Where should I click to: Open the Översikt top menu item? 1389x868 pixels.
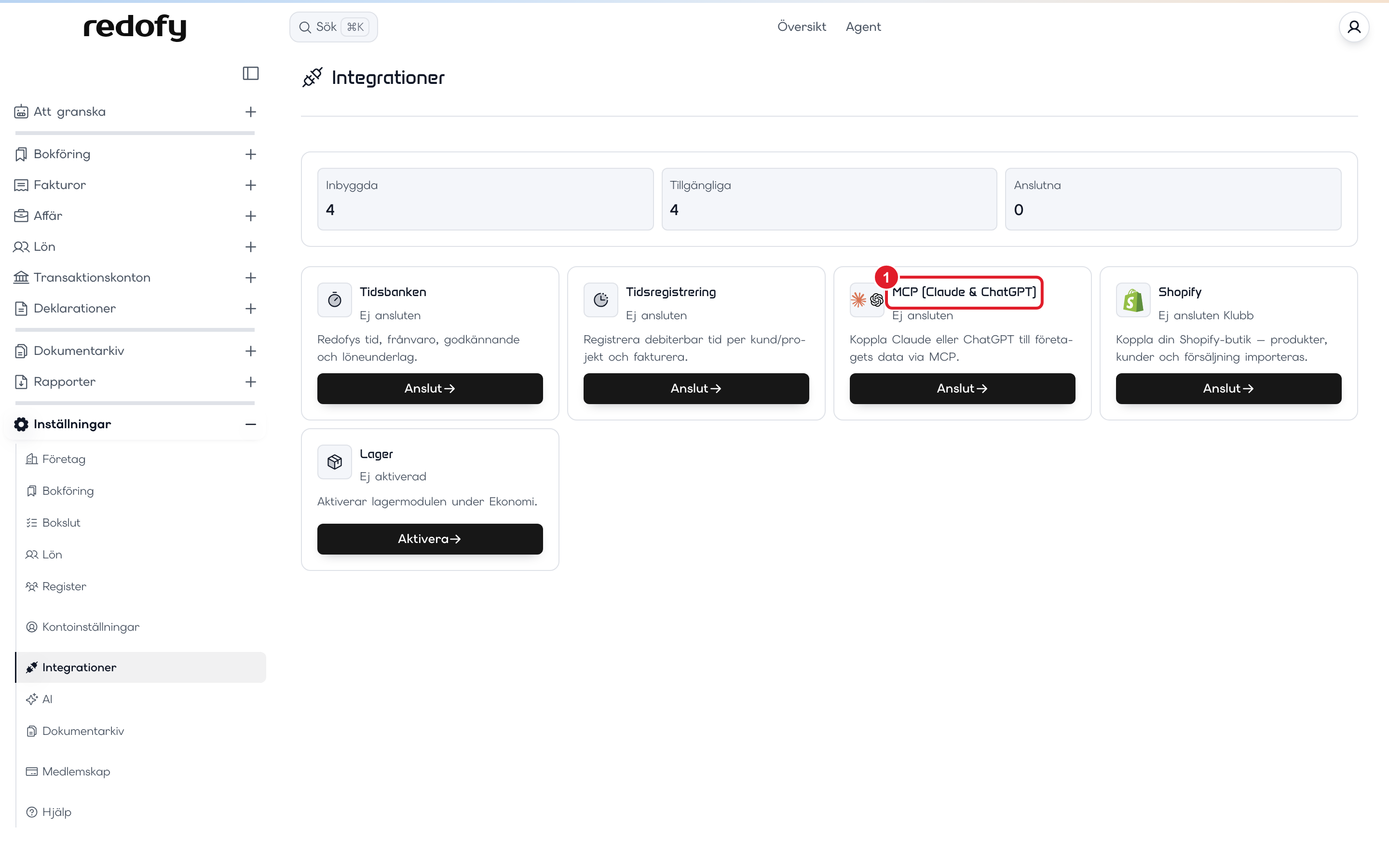801,27
